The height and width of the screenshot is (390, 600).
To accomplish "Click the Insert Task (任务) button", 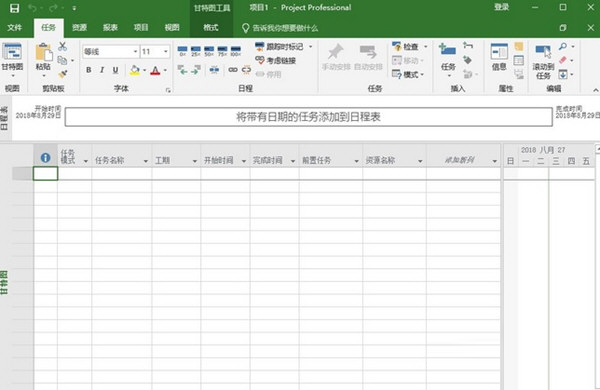I will pyautogui.click(x=448, y=59).
